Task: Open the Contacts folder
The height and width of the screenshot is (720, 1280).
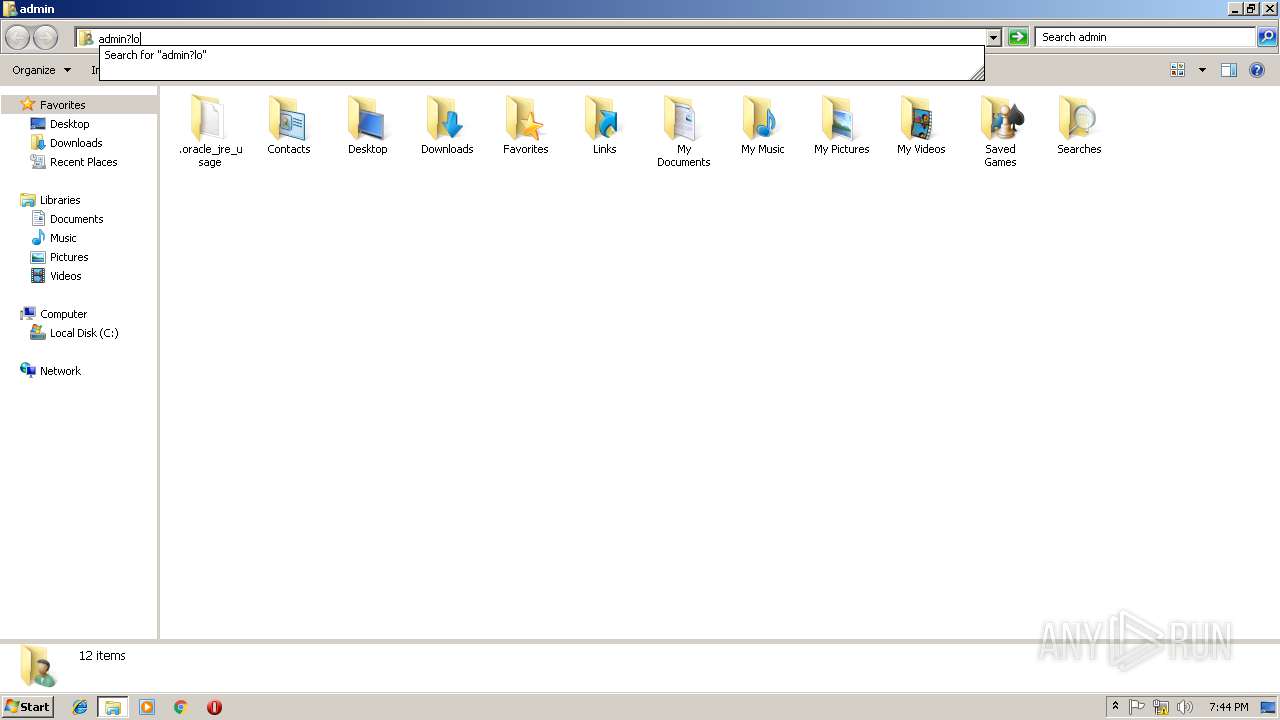Action: (289, 125)
